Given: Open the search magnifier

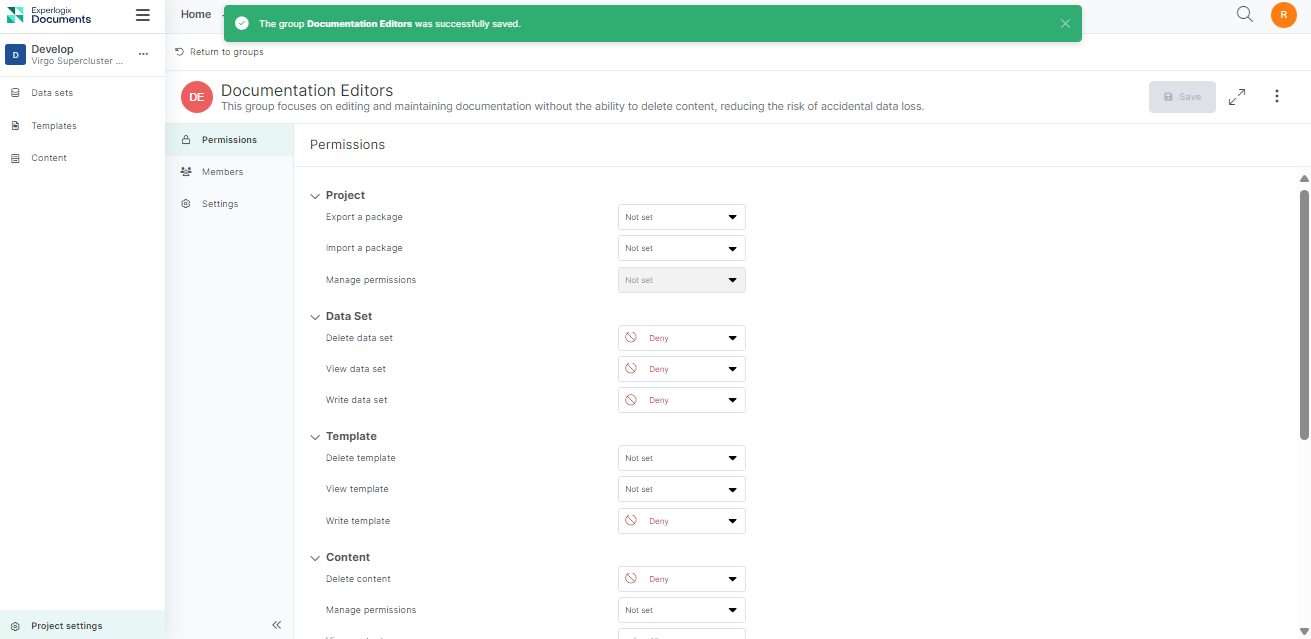Looking at the screenshot, I should pyautogui.click(x=1245, y=14).
